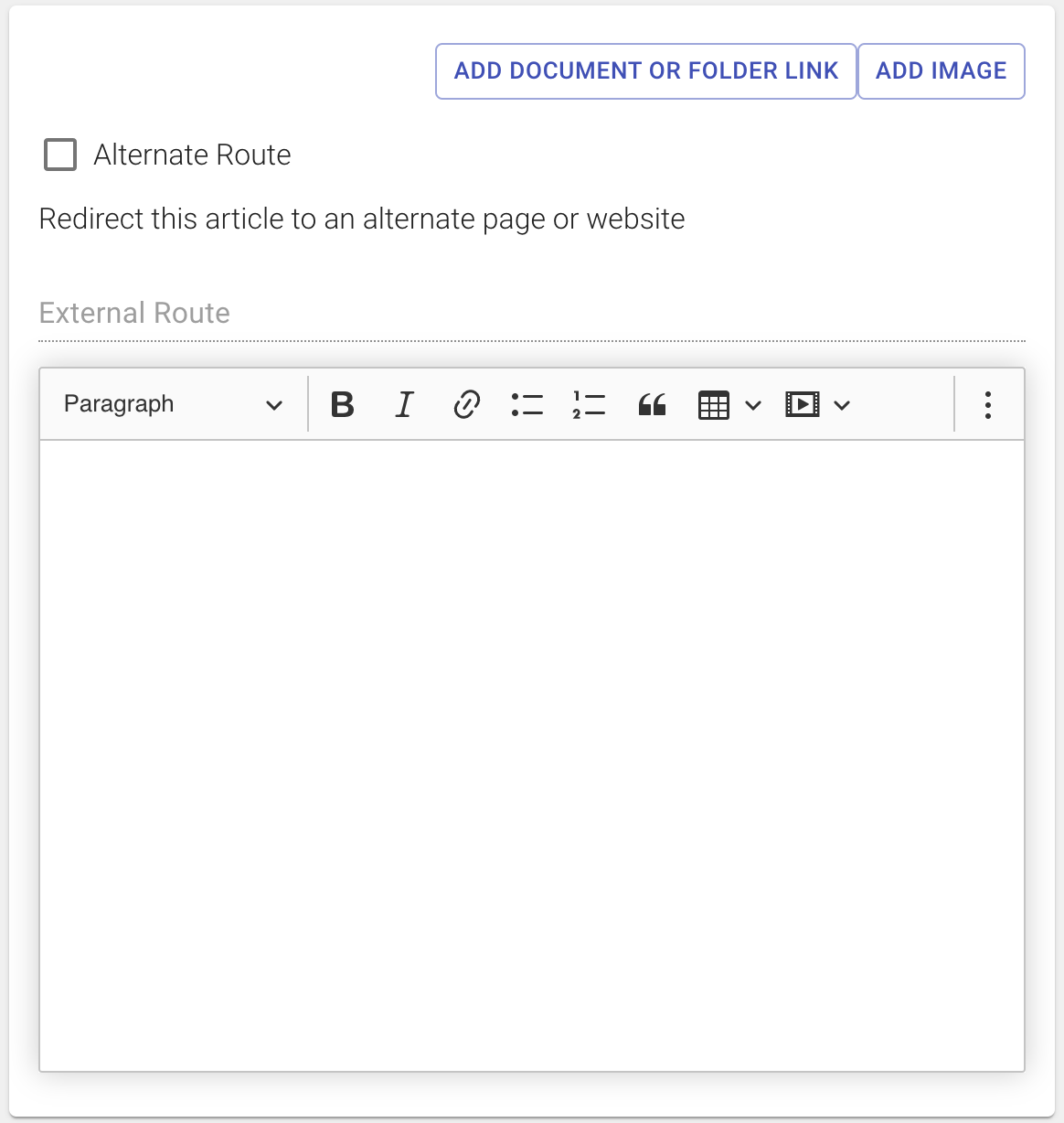Viewport: 1064px width, 1123px height.
Task: Expand the table options arrow
Action: pyautogui.click(x=753, y=405)
